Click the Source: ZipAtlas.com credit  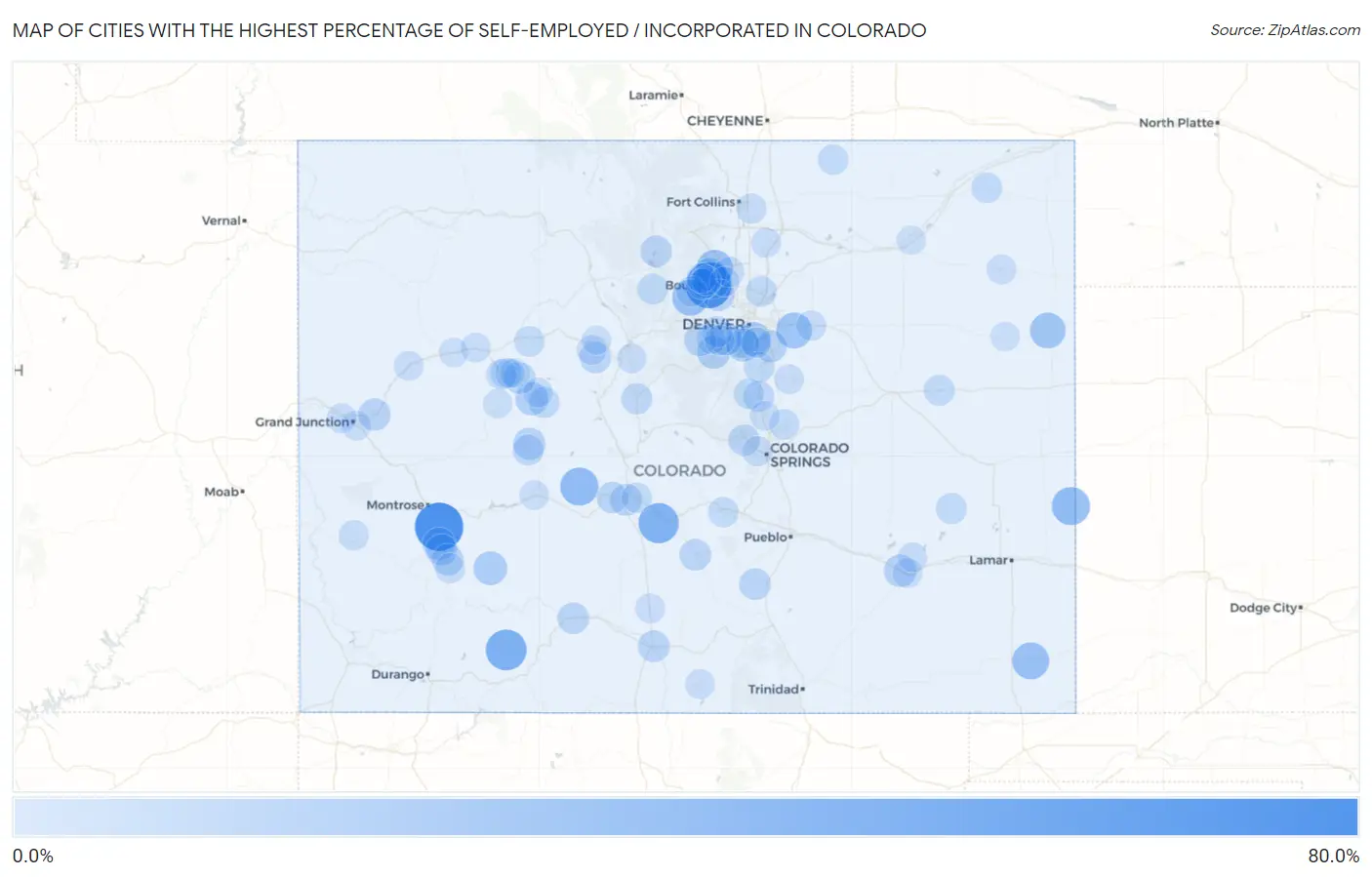[x=1285, y=30]
